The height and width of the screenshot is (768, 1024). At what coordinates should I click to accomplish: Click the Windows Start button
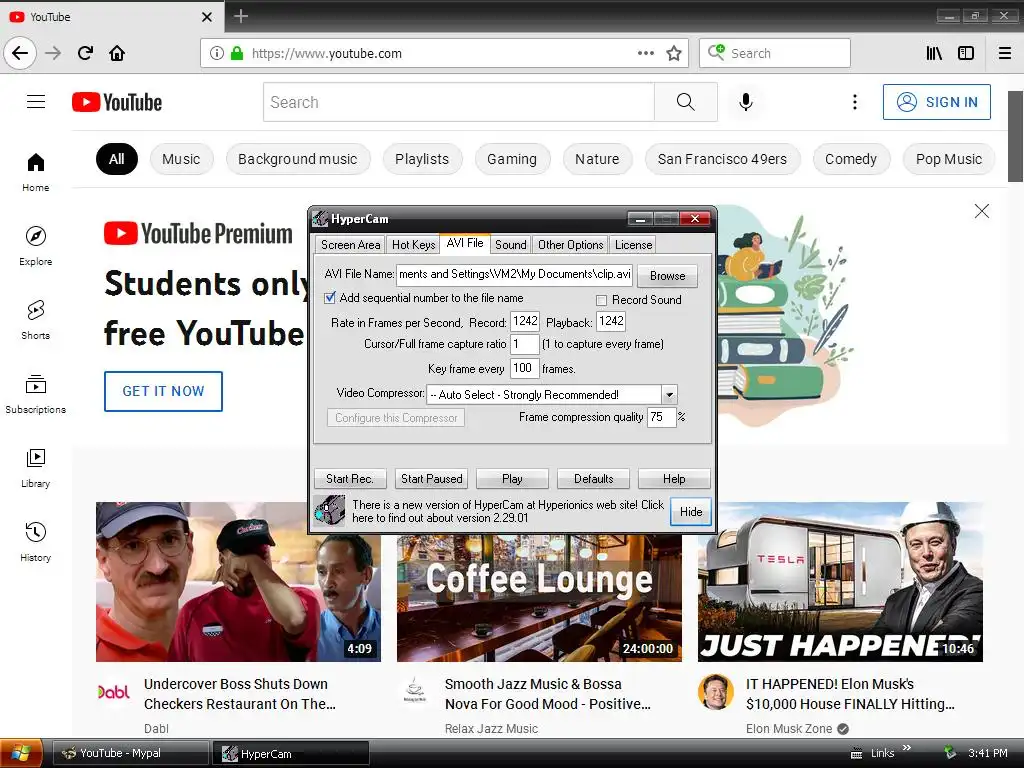point(22,753)
